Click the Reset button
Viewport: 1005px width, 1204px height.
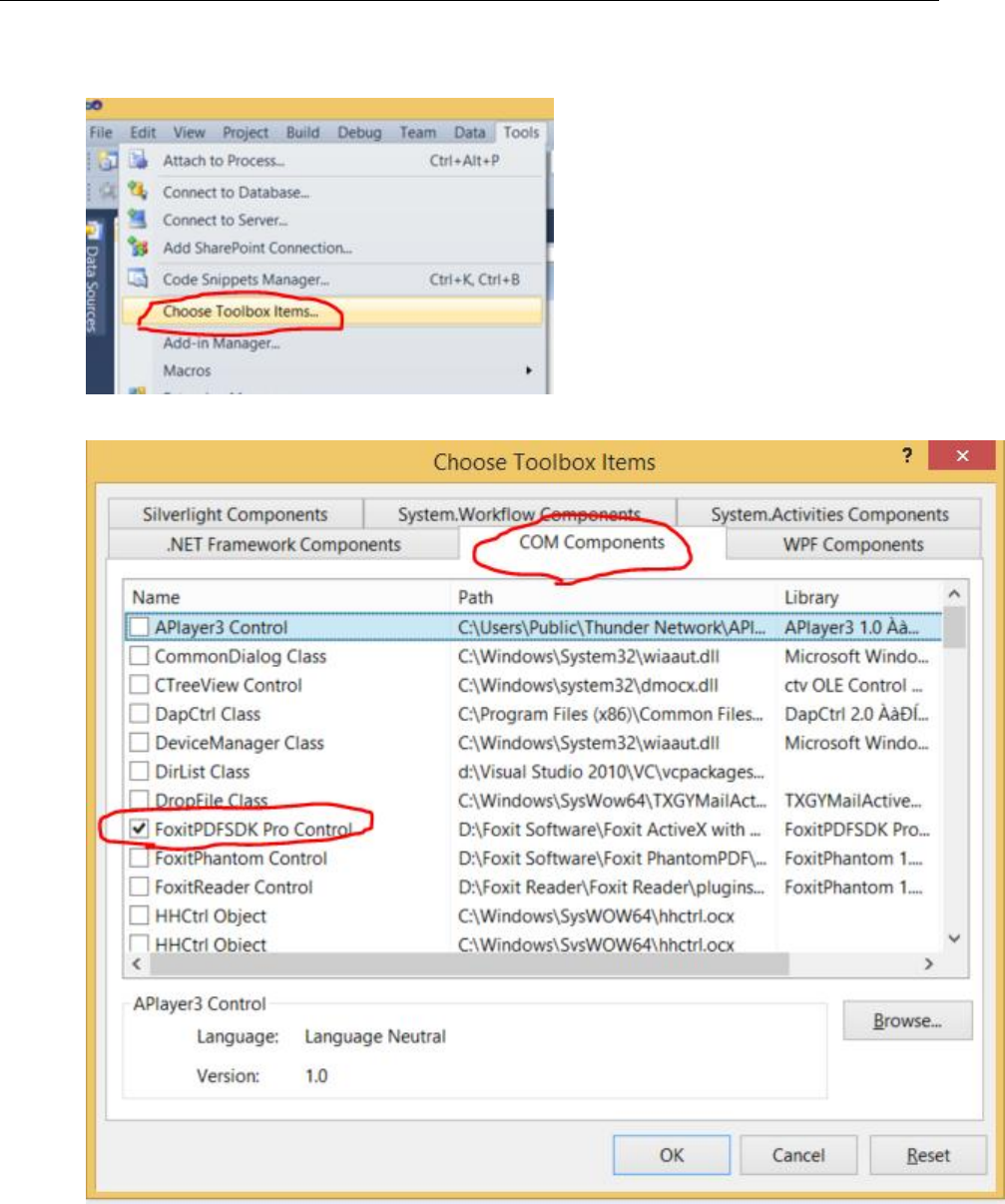point(928,1155)
